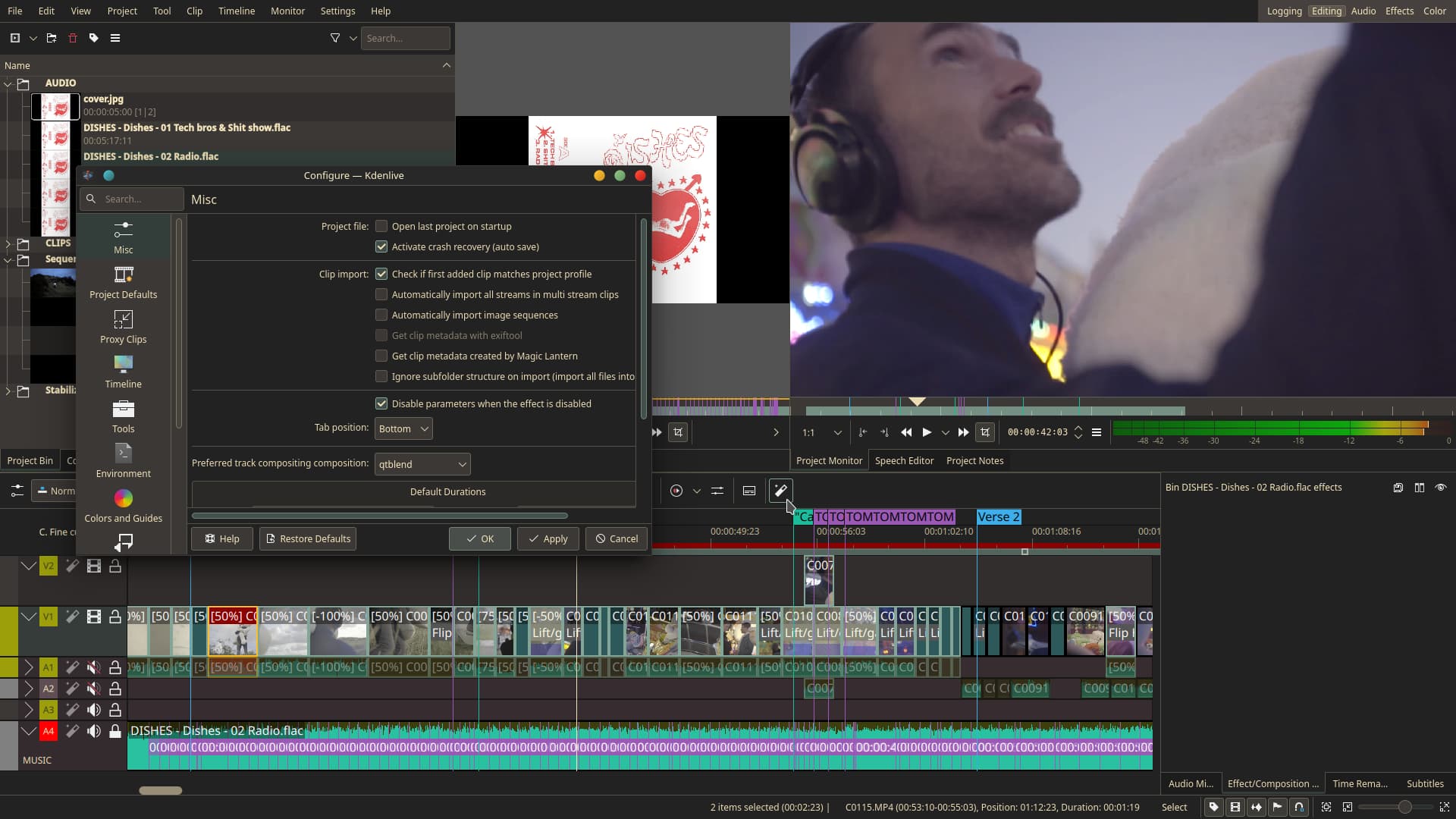Viewport: 1456px width, 819px height.
Task: Expand the CLIPS folder in bin
Action: point(8,243)
